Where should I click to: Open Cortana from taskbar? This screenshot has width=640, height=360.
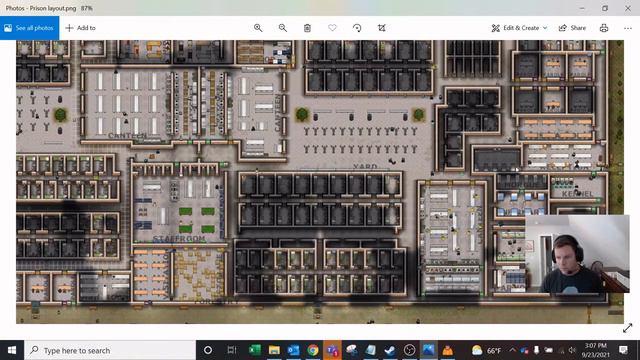[x=208, y=350]
